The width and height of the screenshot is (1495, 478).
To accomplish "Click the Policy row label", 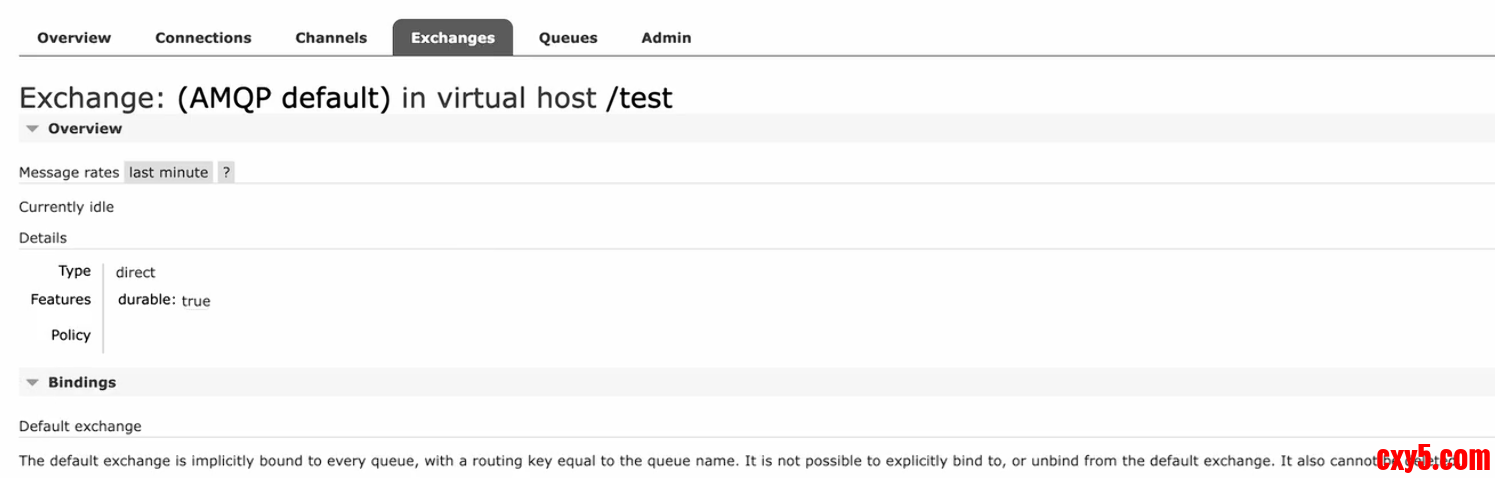I will coord(71,335).
